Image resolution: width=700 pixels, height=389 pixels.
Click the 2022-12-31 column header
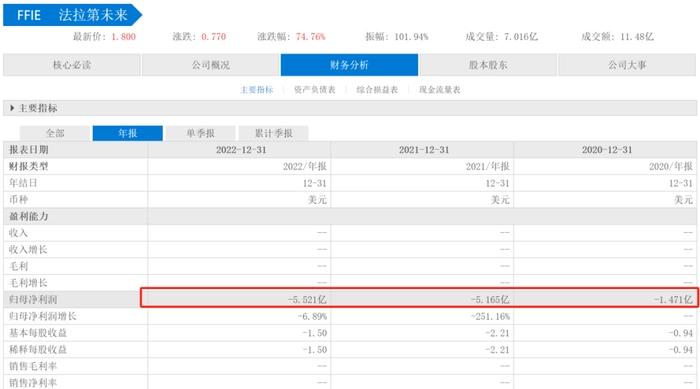click(x=241, y=150)
